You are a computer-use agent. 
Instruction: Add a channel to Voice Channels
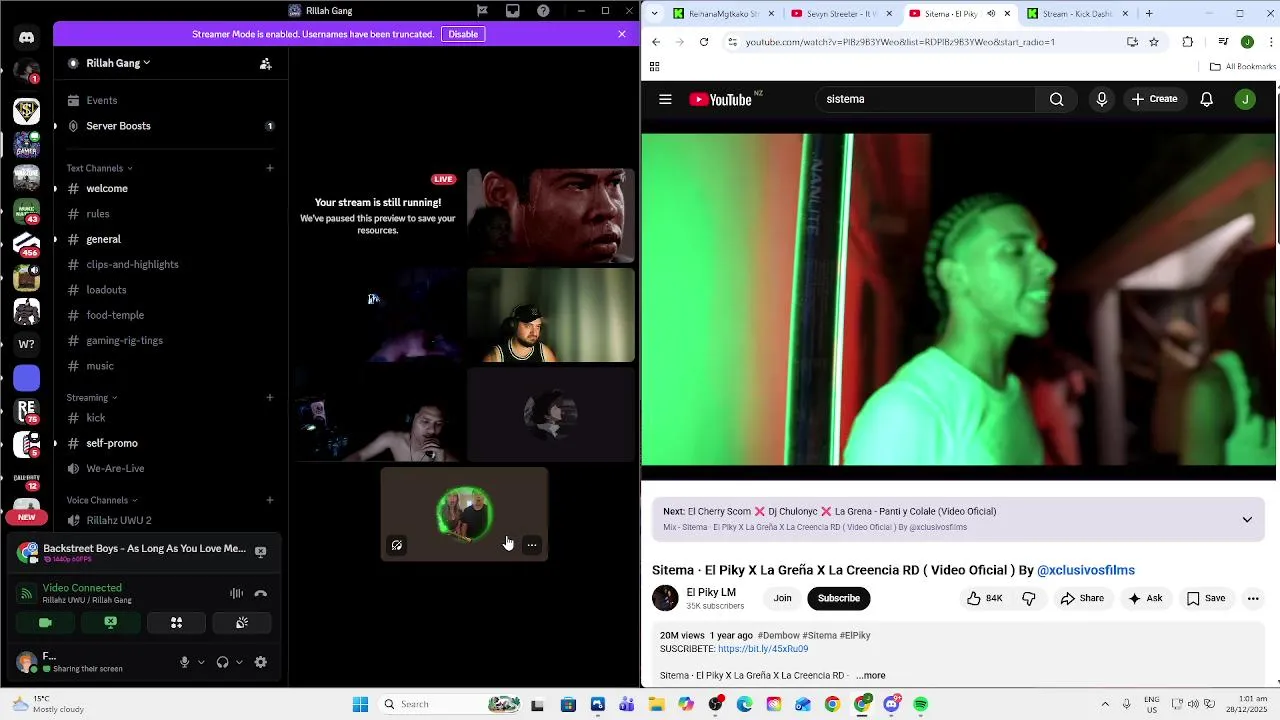(270, 500)
